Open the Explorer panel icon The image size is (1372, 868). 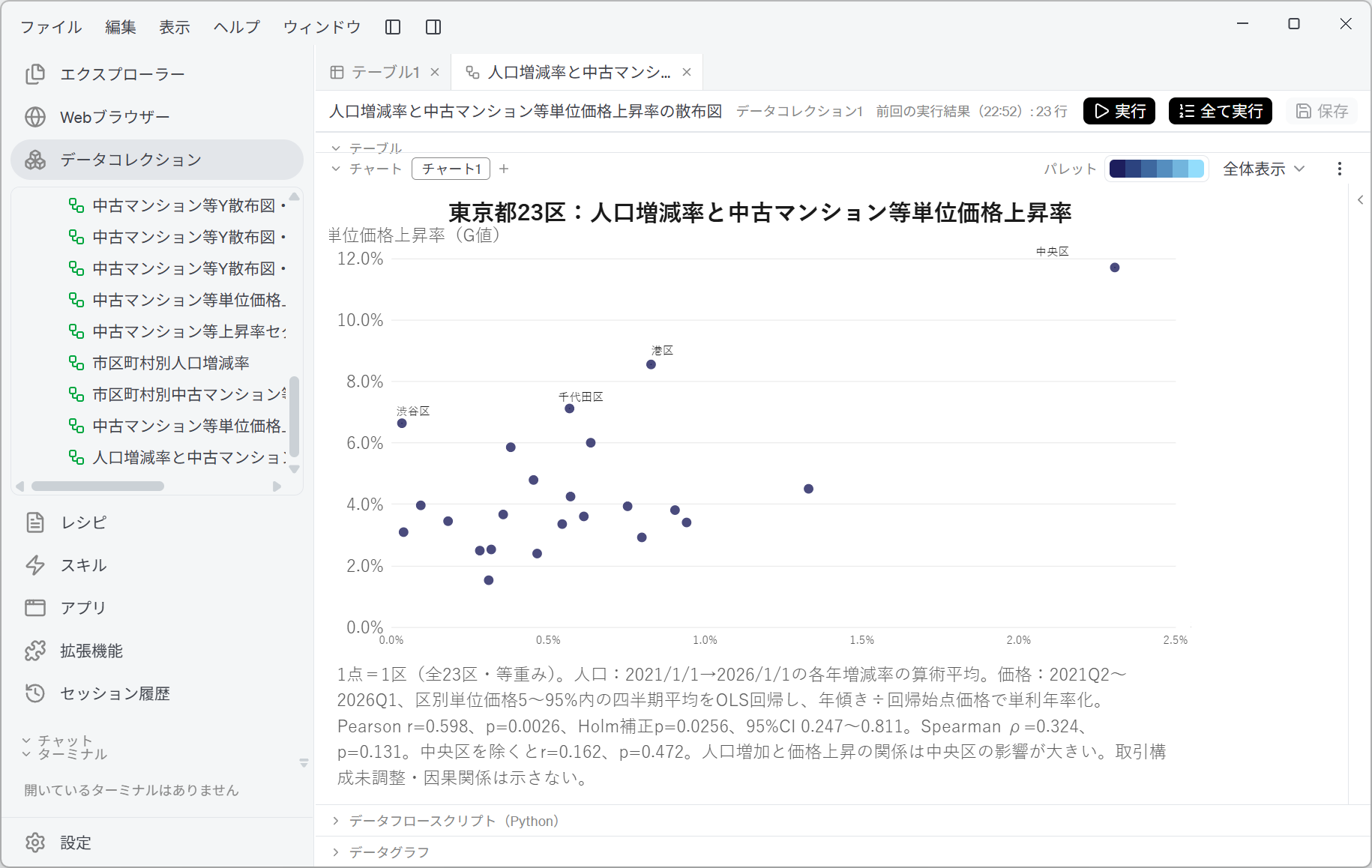coord(35,74)
